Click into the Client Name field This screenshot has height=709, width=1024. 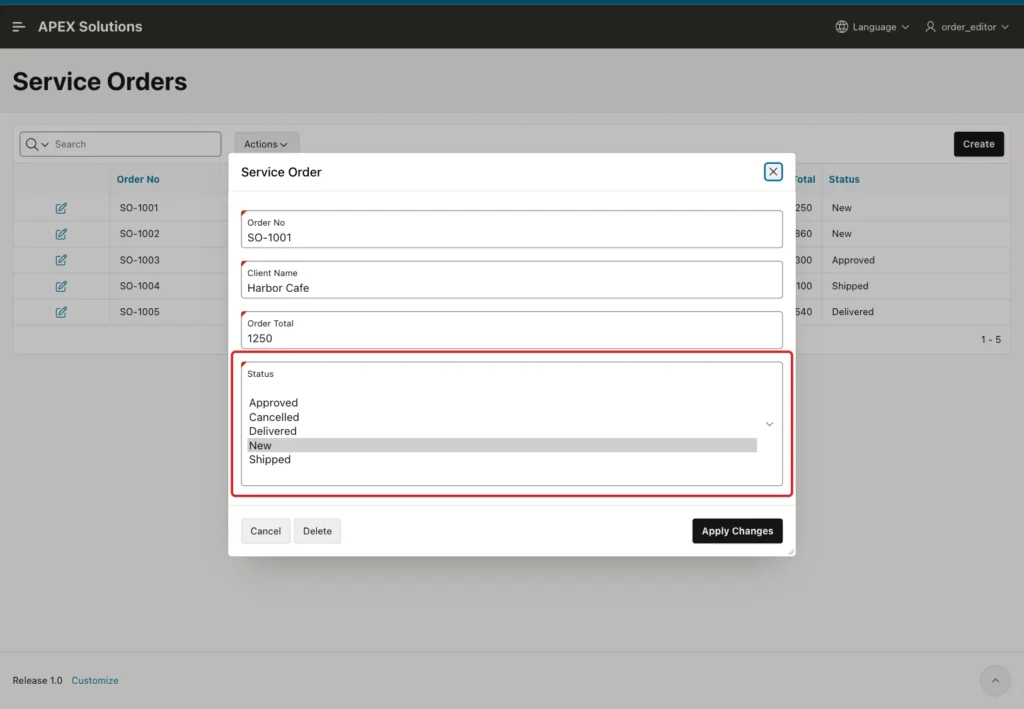[511, 279]
